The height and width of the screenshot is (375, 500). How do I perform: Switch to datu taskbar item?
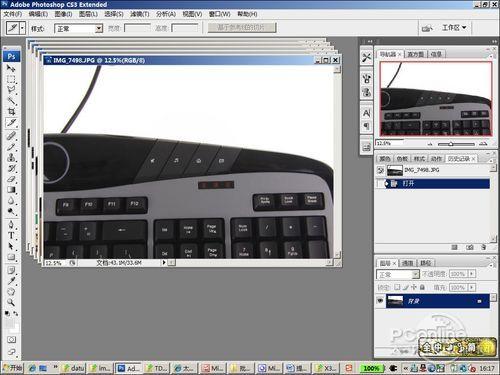point(74,368)
